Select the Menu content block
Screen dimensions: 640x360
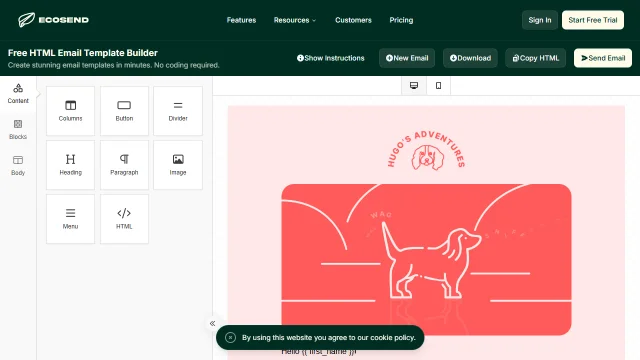71,219
